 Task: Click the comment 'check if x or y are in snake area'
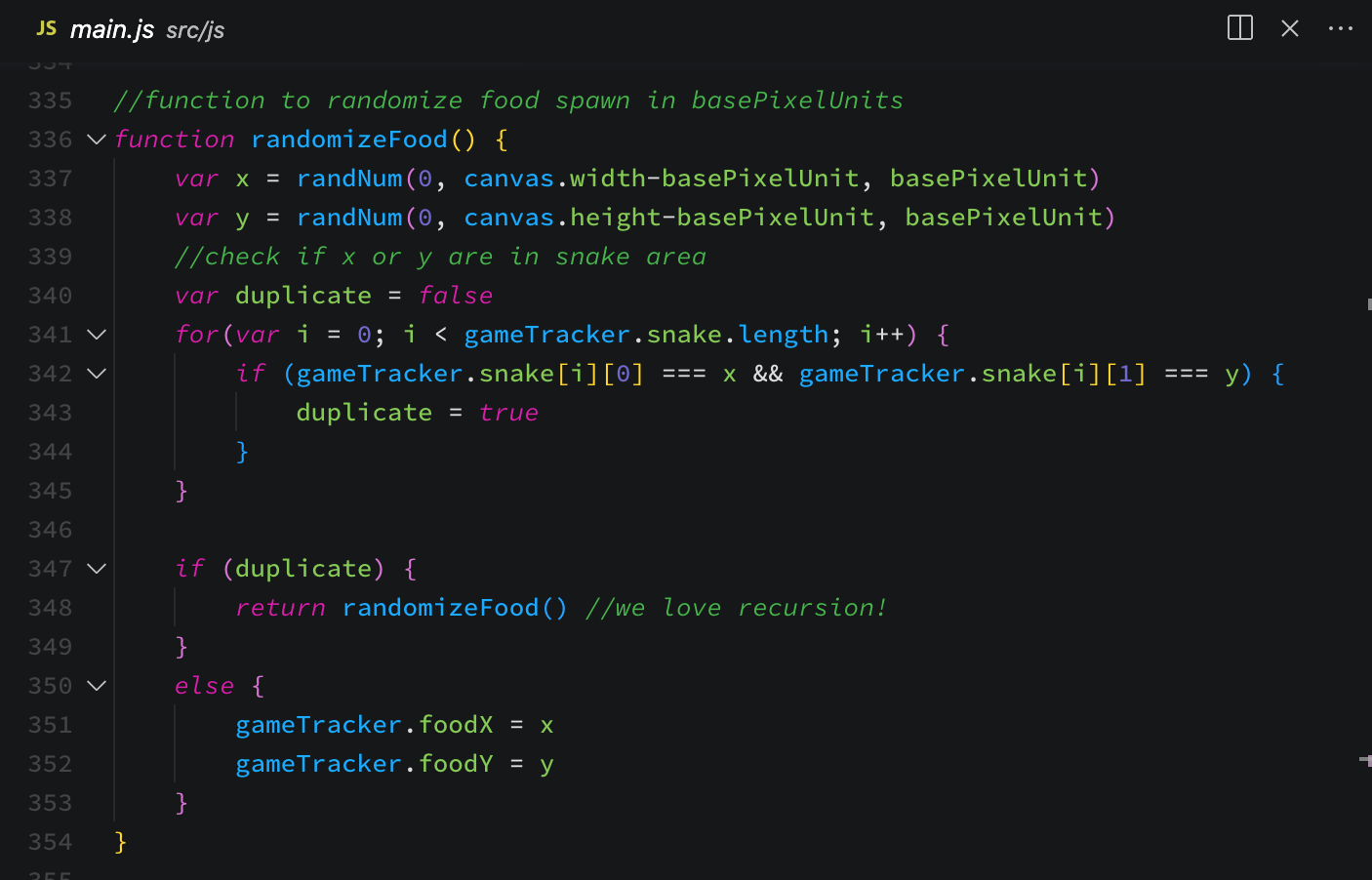tap(440, 257)
